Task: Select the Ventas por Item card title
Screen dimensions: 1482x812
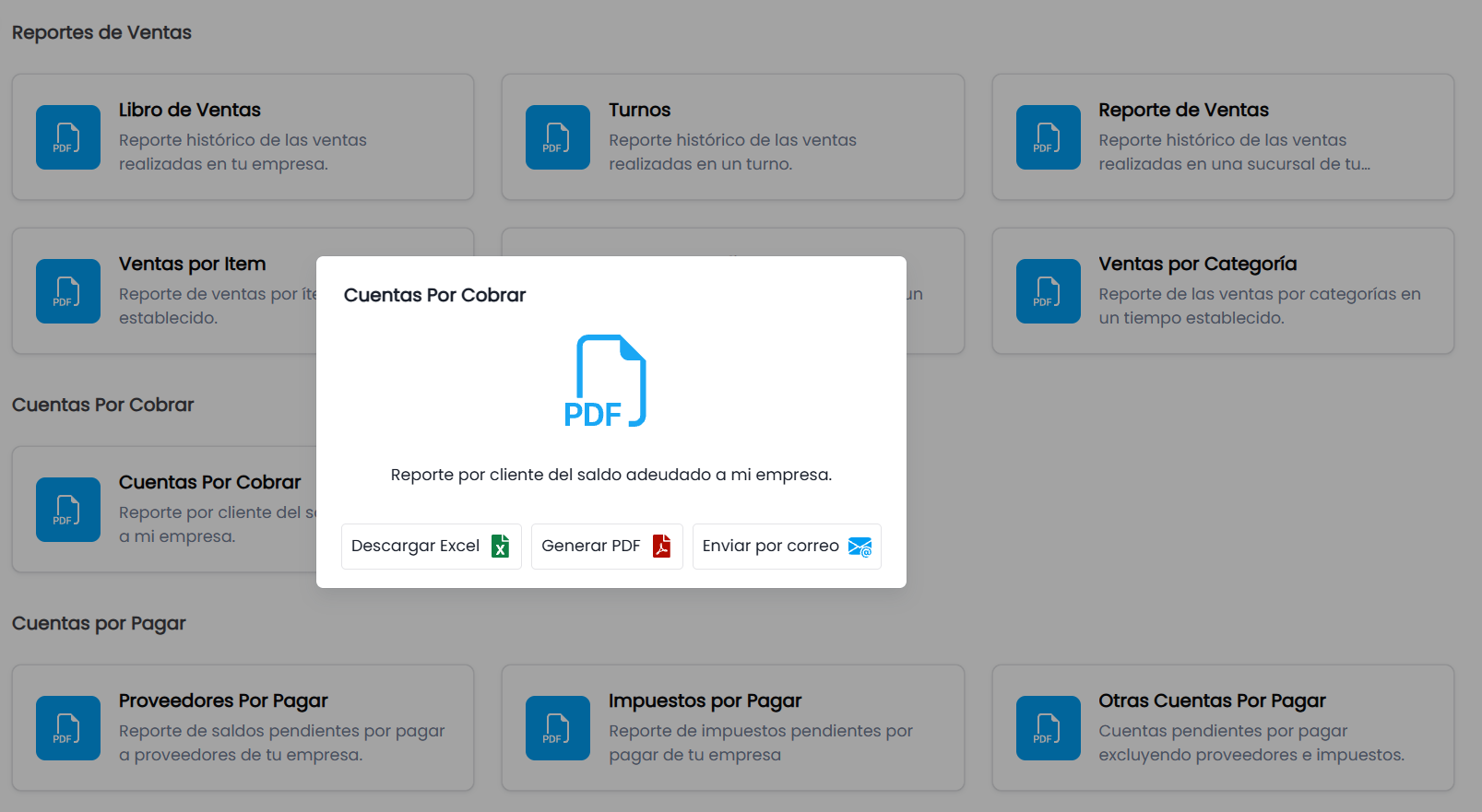Action: (192, 264)
